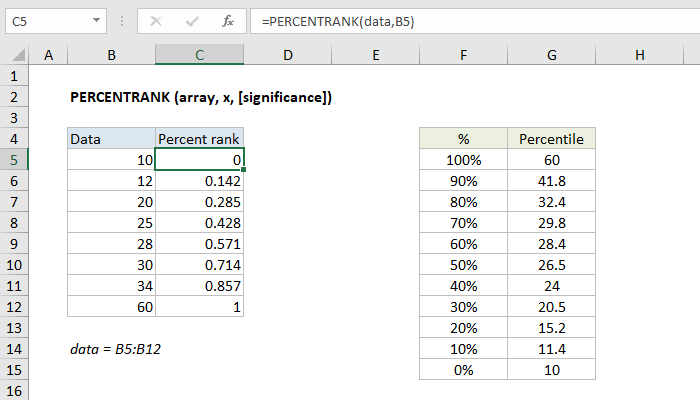Select percentile cell 28.4
700x400 pixels.
click(x=552, y=244)
